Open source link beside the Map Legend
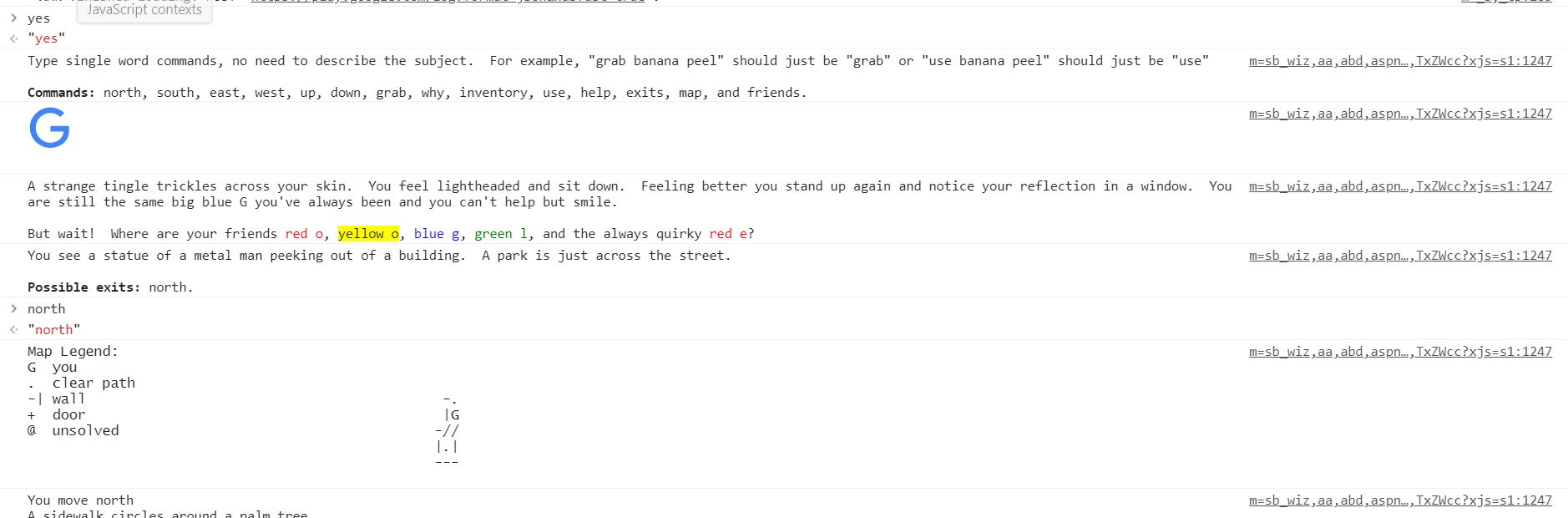The height and width of the screenshot is (518, 1568). [x=1400, y=352]
